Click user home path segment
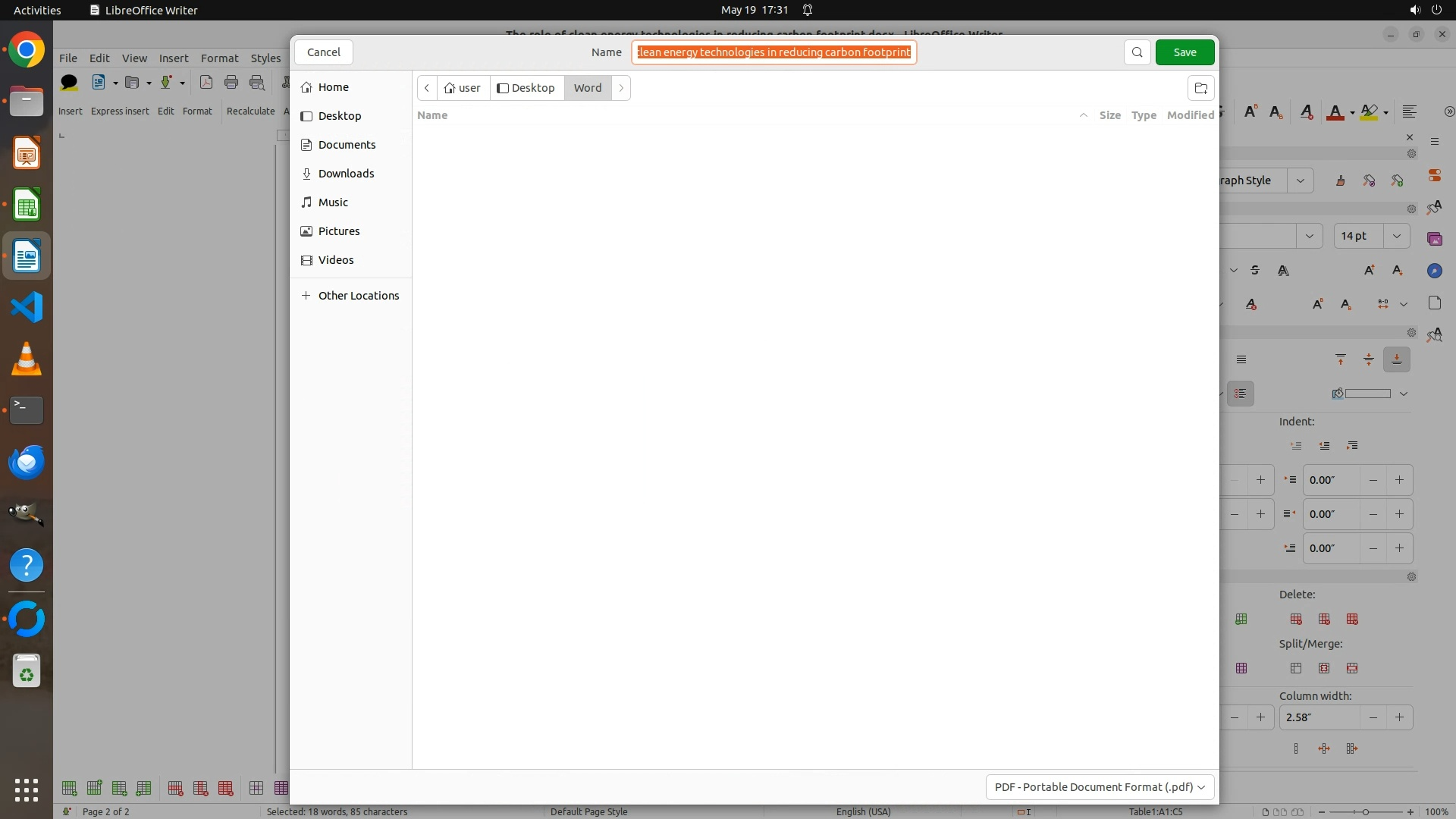The width and height of the screenshot is (1456, 819). [x=463, y=88]
